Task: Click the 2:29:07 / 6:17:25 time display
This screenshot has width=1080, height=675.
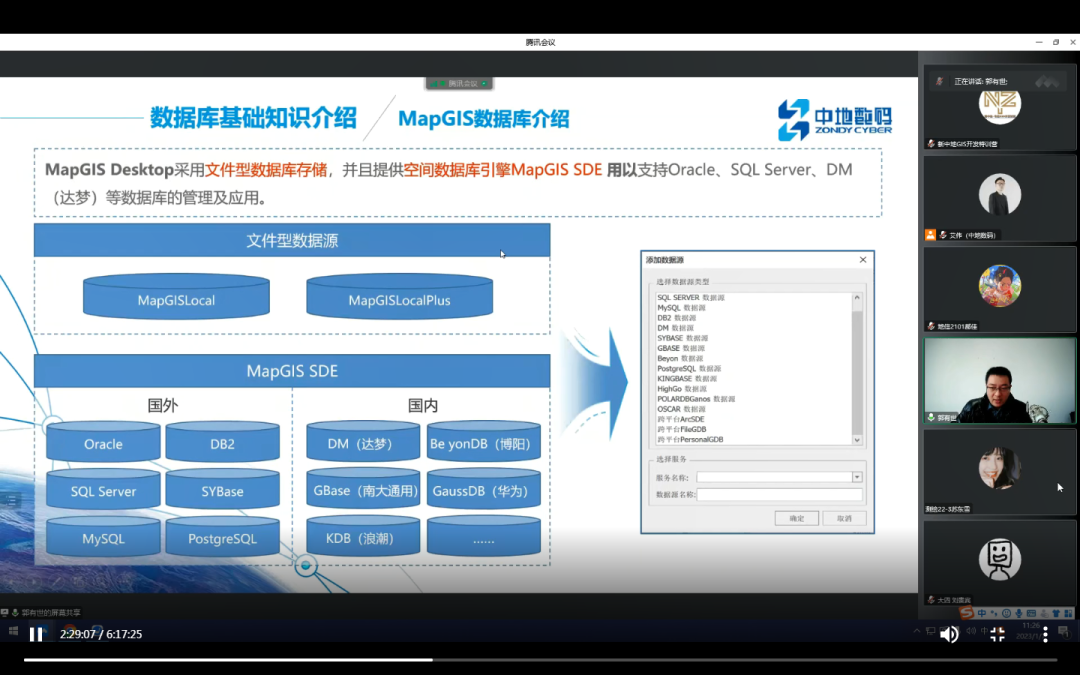Action: click(x=101, y=634)
